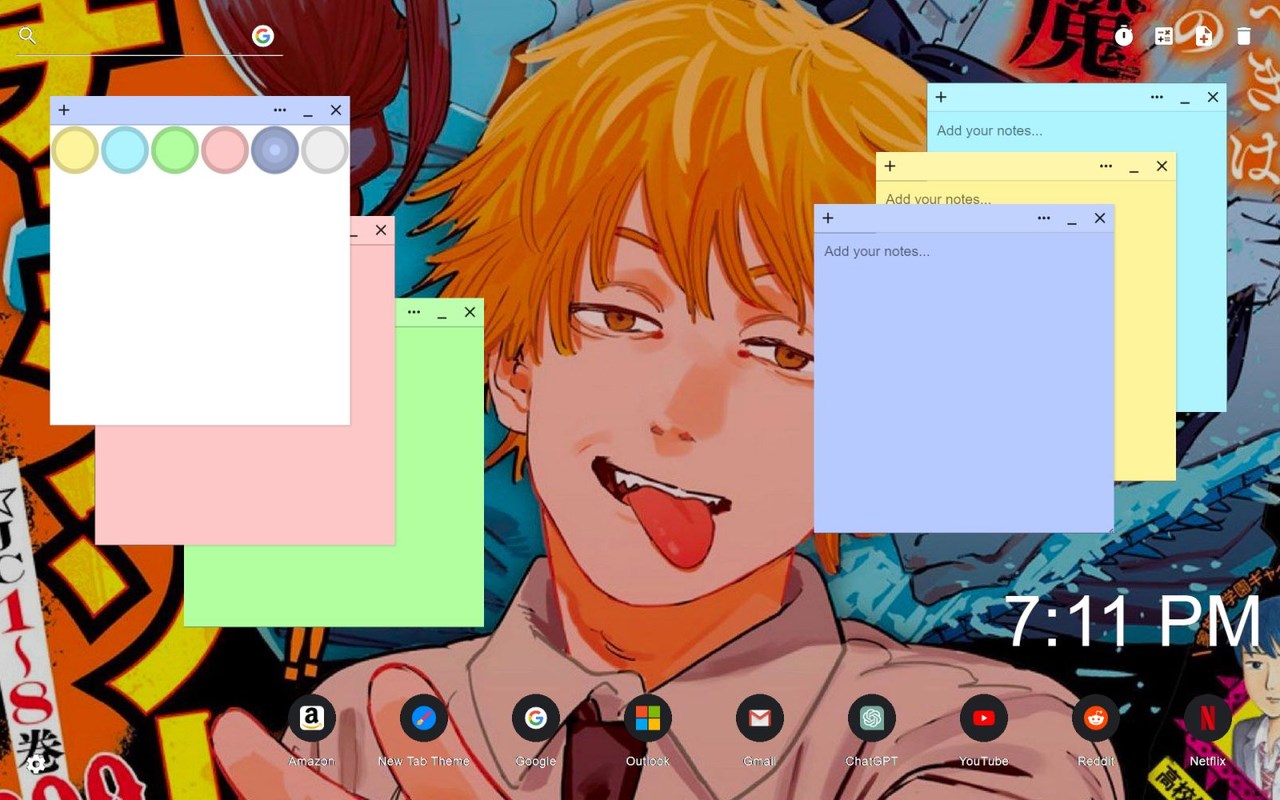1280x800 pixels.
Task: Pick the yellow color circle
Action: click(x=75, y=150)
